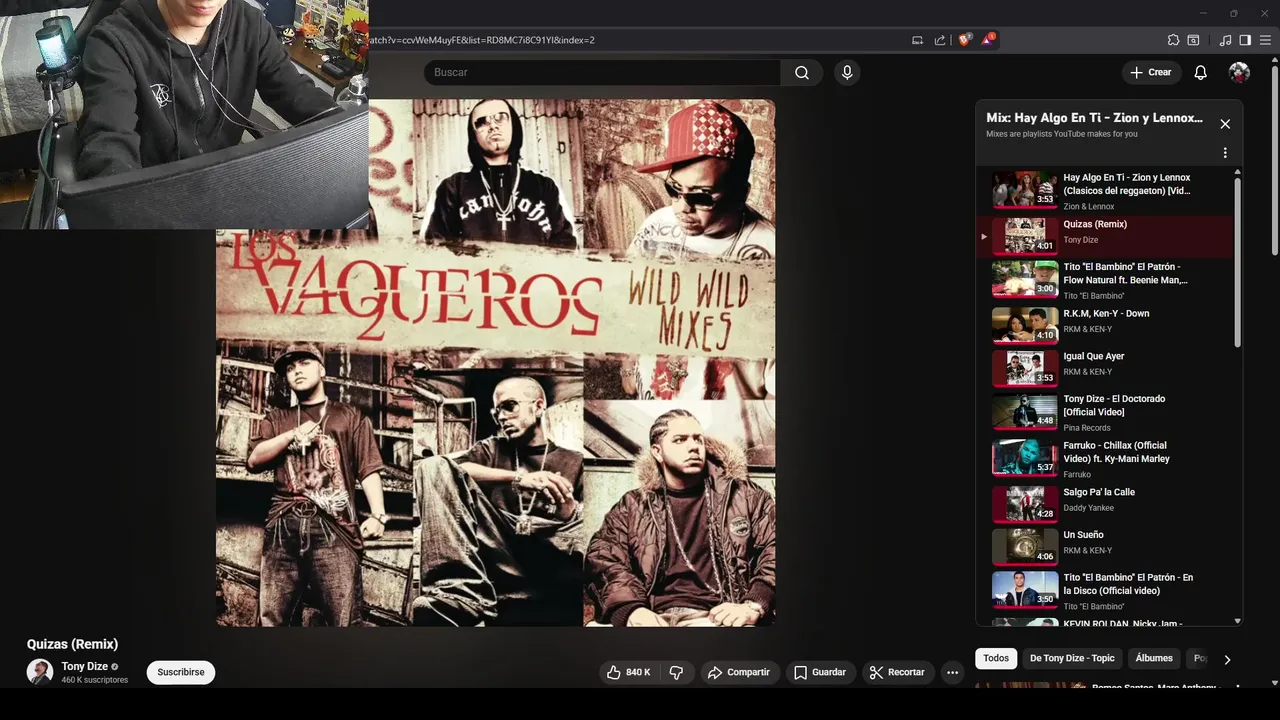Select the Todos filter chip
Viewport: 1280px width, 720px height.
[996, 658]
